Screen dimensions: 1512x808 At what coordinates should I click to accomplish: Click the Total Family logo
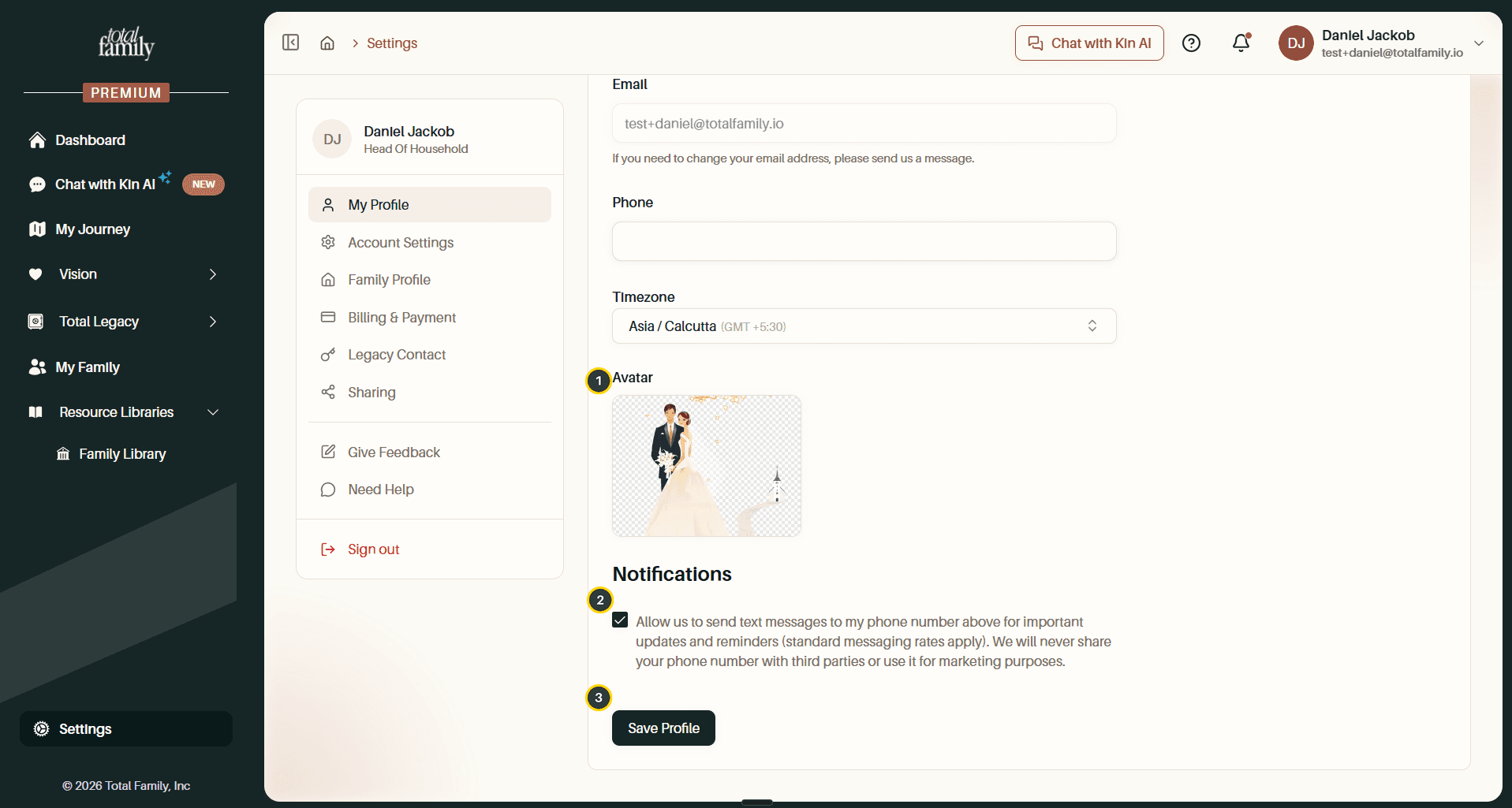point(126,44)
